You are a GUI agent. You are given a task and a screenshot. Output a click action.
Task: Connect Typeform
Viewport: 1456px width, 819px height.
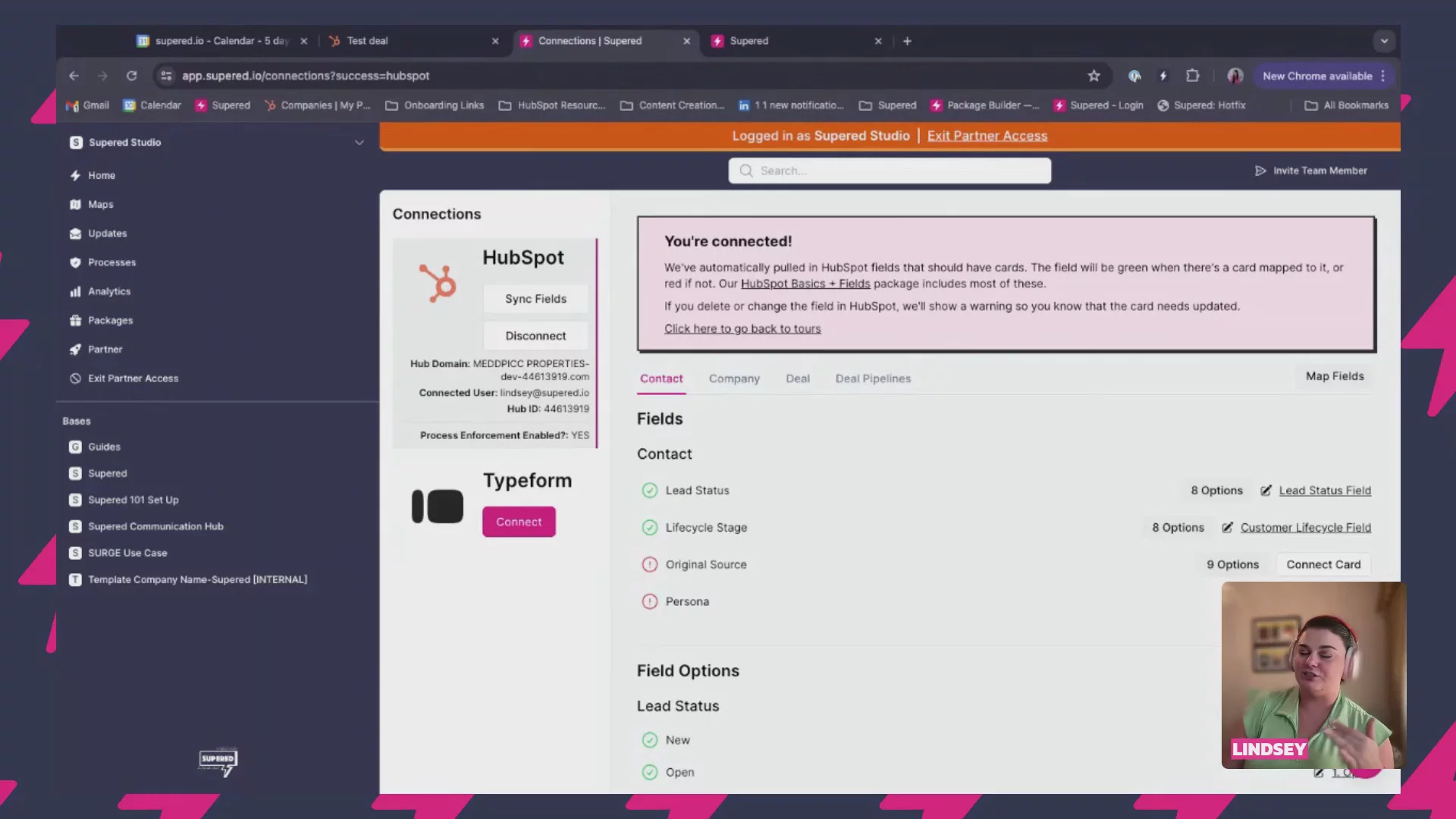(x=519, y=522)
